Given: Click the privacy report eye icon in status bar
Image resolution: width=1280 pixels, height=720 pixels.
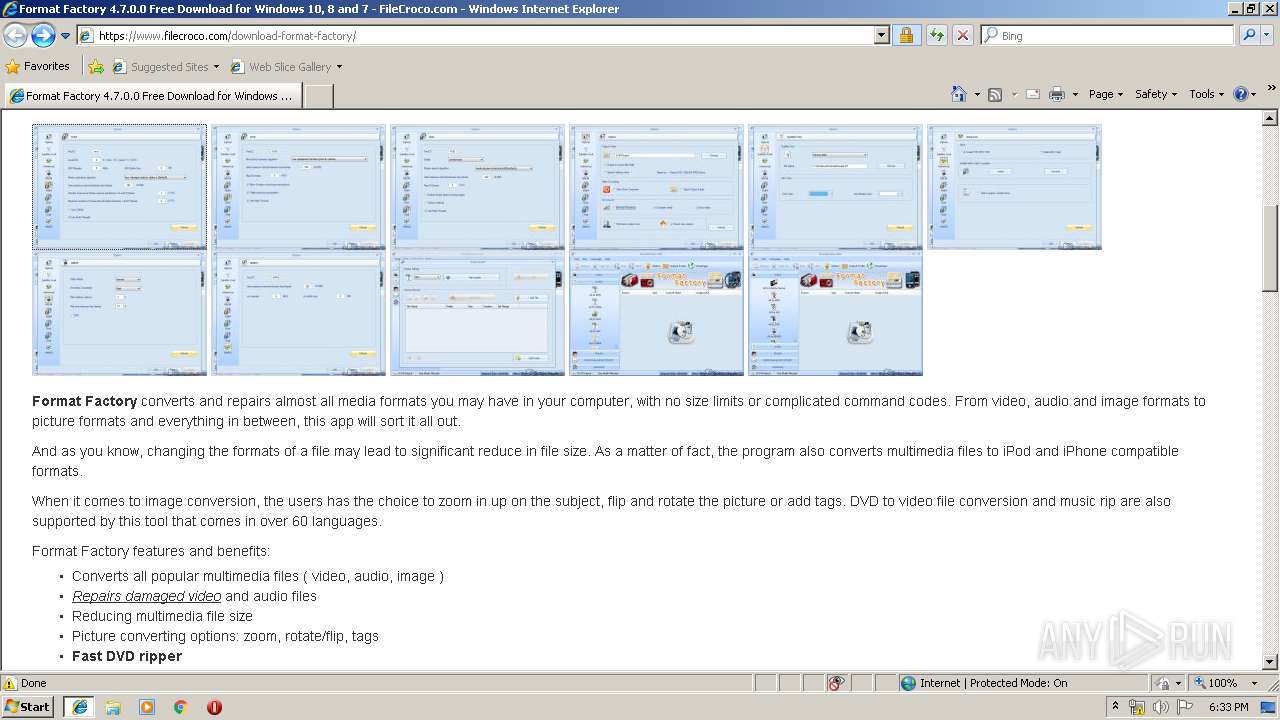Looking at the screenshot, I should [x=837, y=683].
